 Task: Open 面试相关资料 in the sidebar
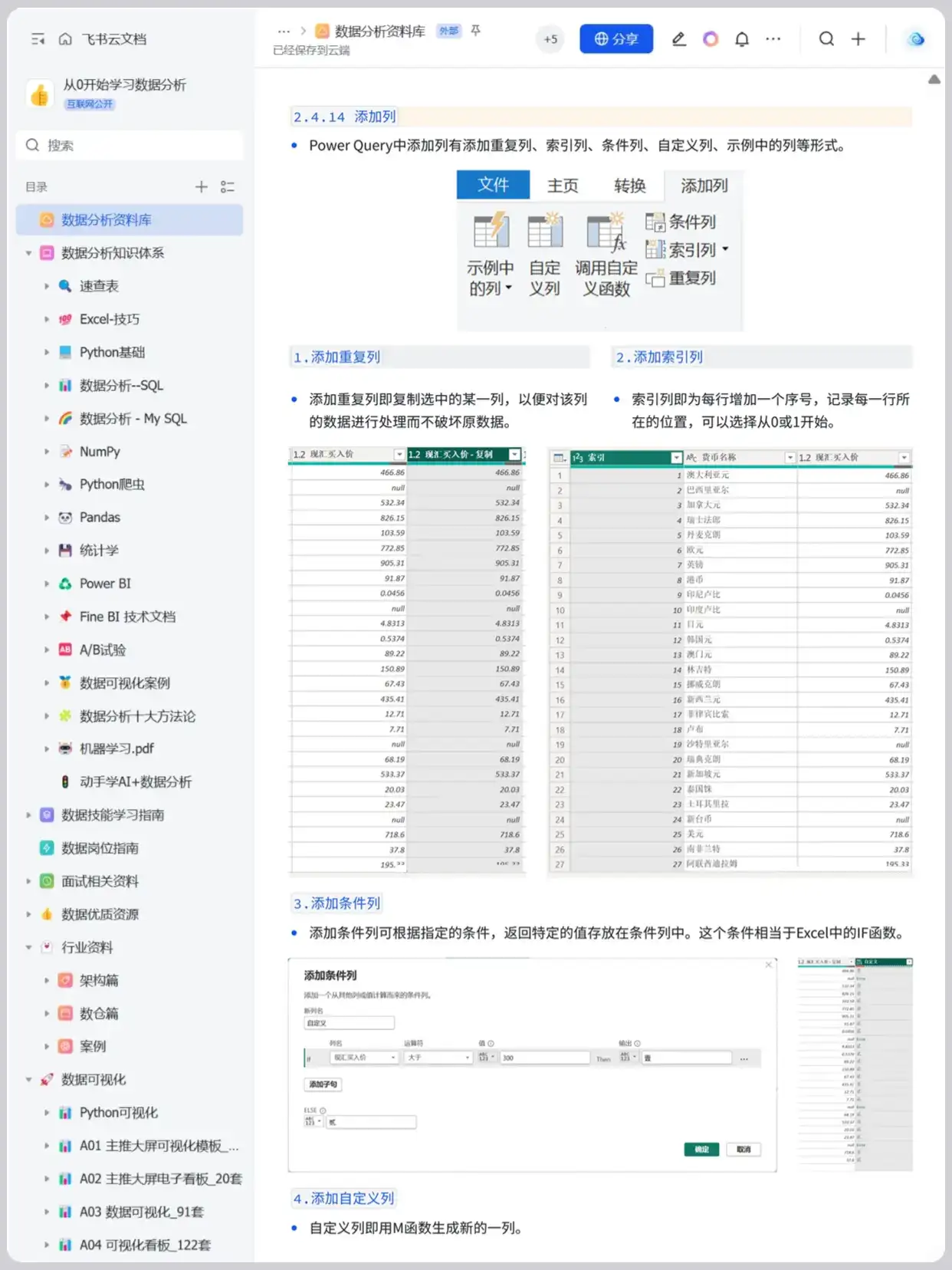pyautogui.click(x=100, y=881)
